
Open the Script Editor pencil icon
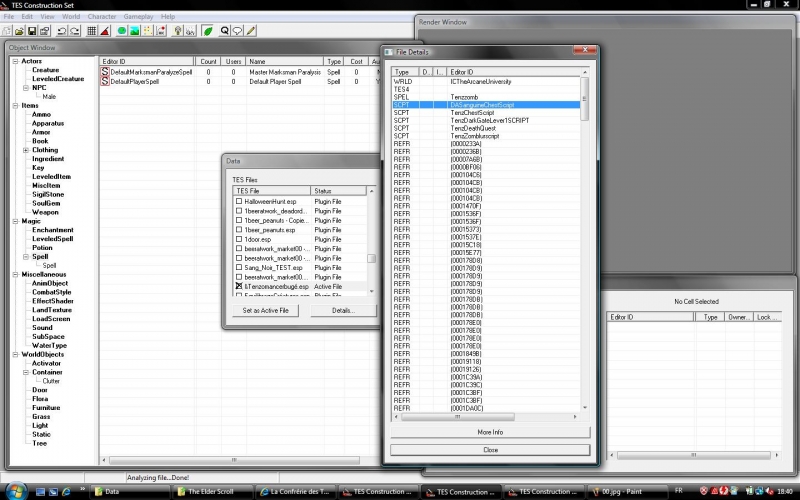pyautogui.click(x=251, y=31)
